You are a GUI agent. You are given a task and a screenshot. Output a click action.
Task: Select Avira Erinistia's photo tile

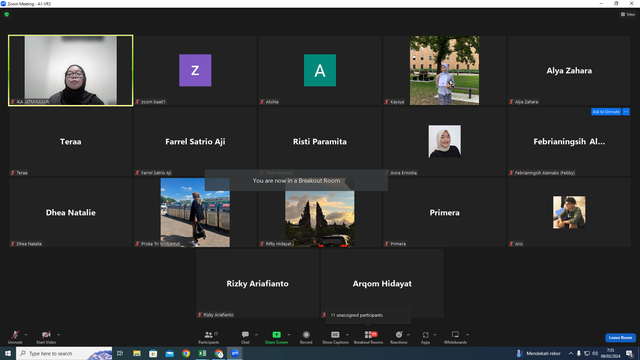pyautogui.click(x=444, y=141)
